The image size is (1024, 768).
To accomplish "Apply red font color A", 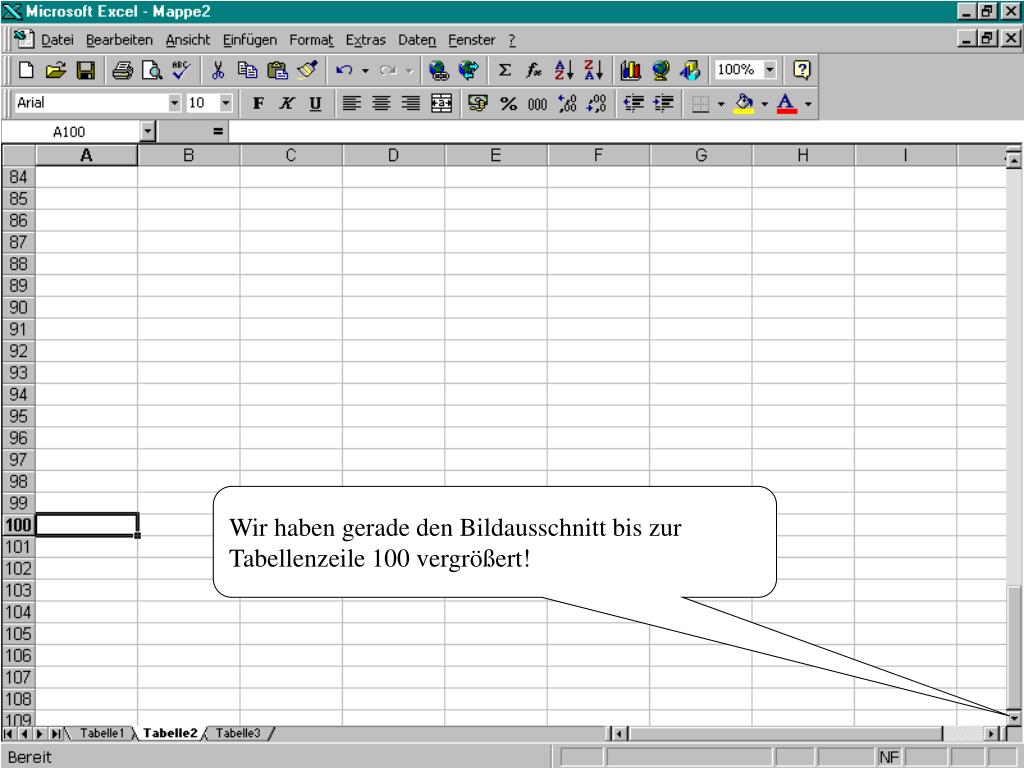I will pyautogui.click(x=787, y=103).
